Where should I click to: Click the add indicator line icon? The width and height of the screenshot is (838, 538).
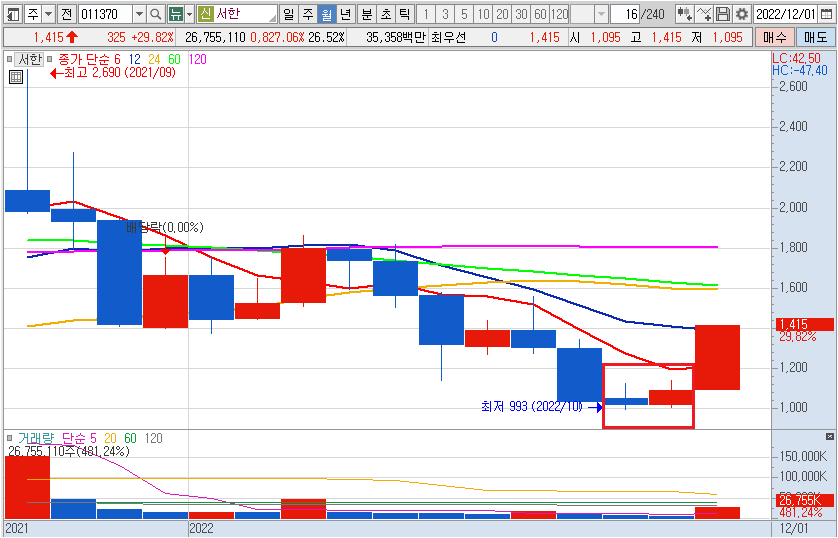click(x=704, y=14)
